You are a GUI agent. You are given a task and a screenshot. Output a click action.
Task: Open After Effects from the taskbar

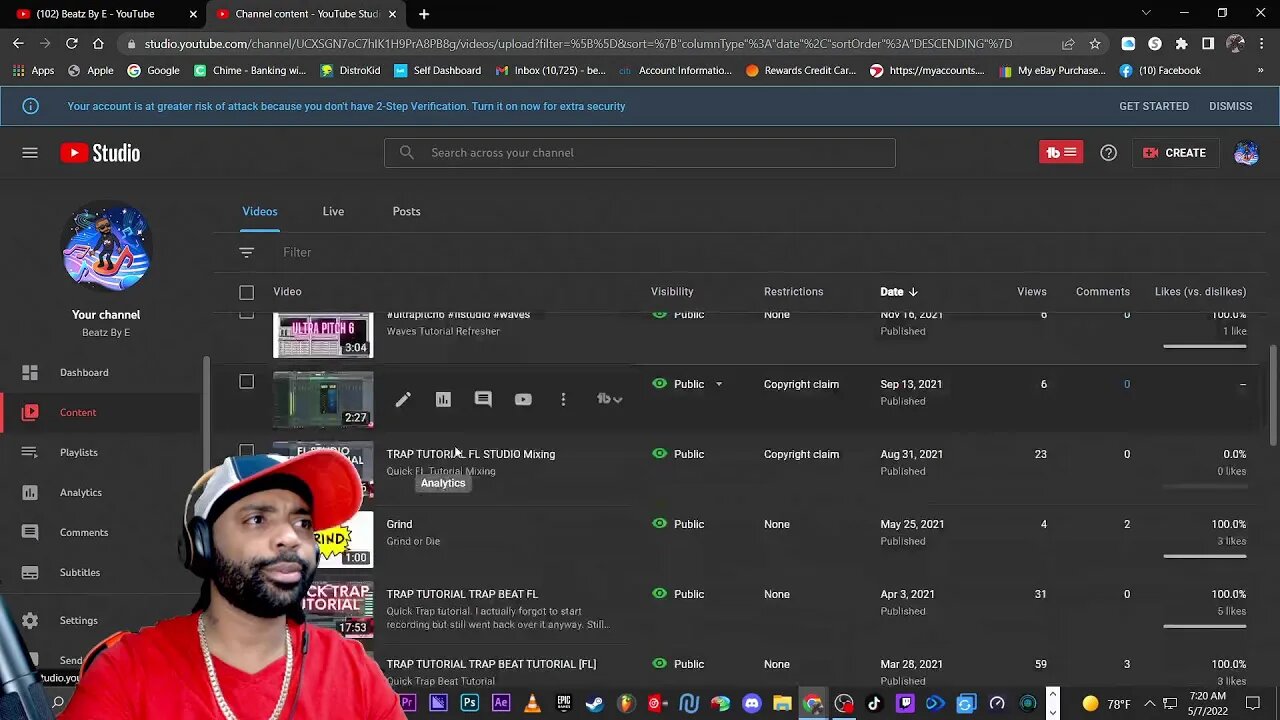click(x=501, y=703)
